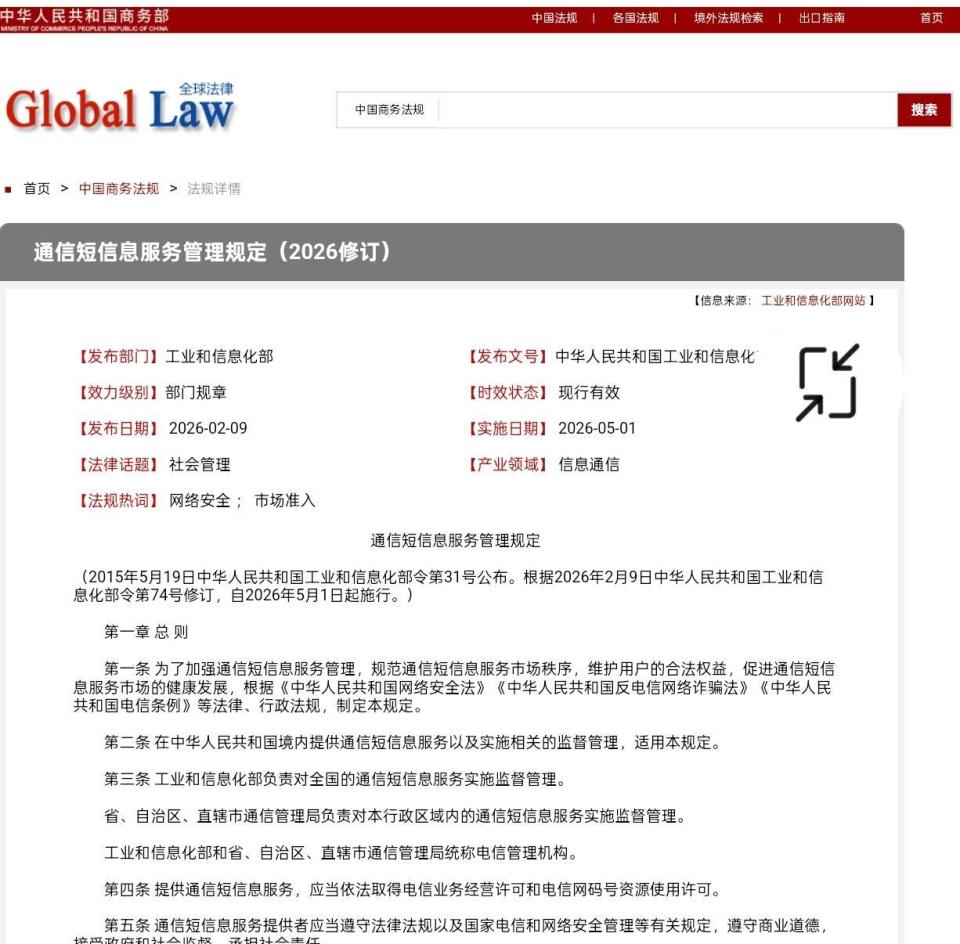Click the Global Law logo
Image resolution: width=960 pixels, height=944 pixels.
coord(119,108)
